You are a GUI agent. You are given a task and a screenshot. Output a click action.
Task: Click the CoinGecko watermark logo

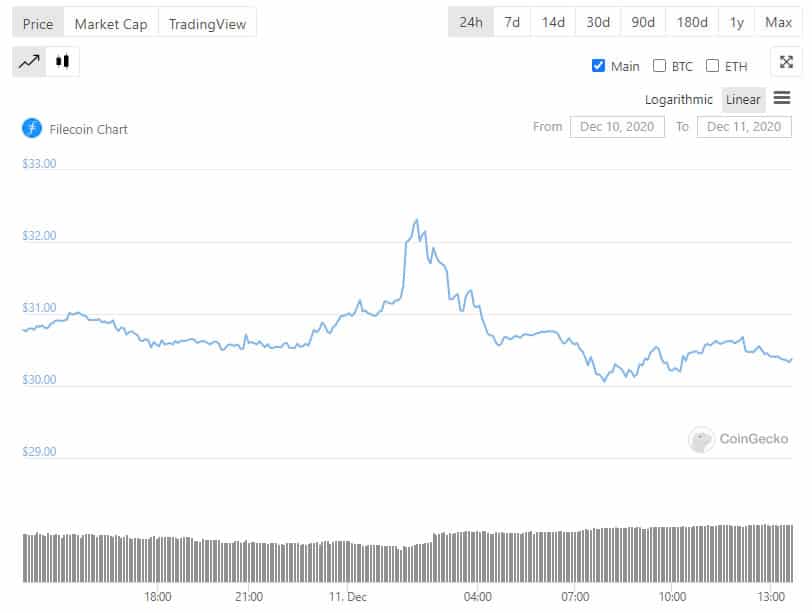pyautogui.click(x=702, y=439)
